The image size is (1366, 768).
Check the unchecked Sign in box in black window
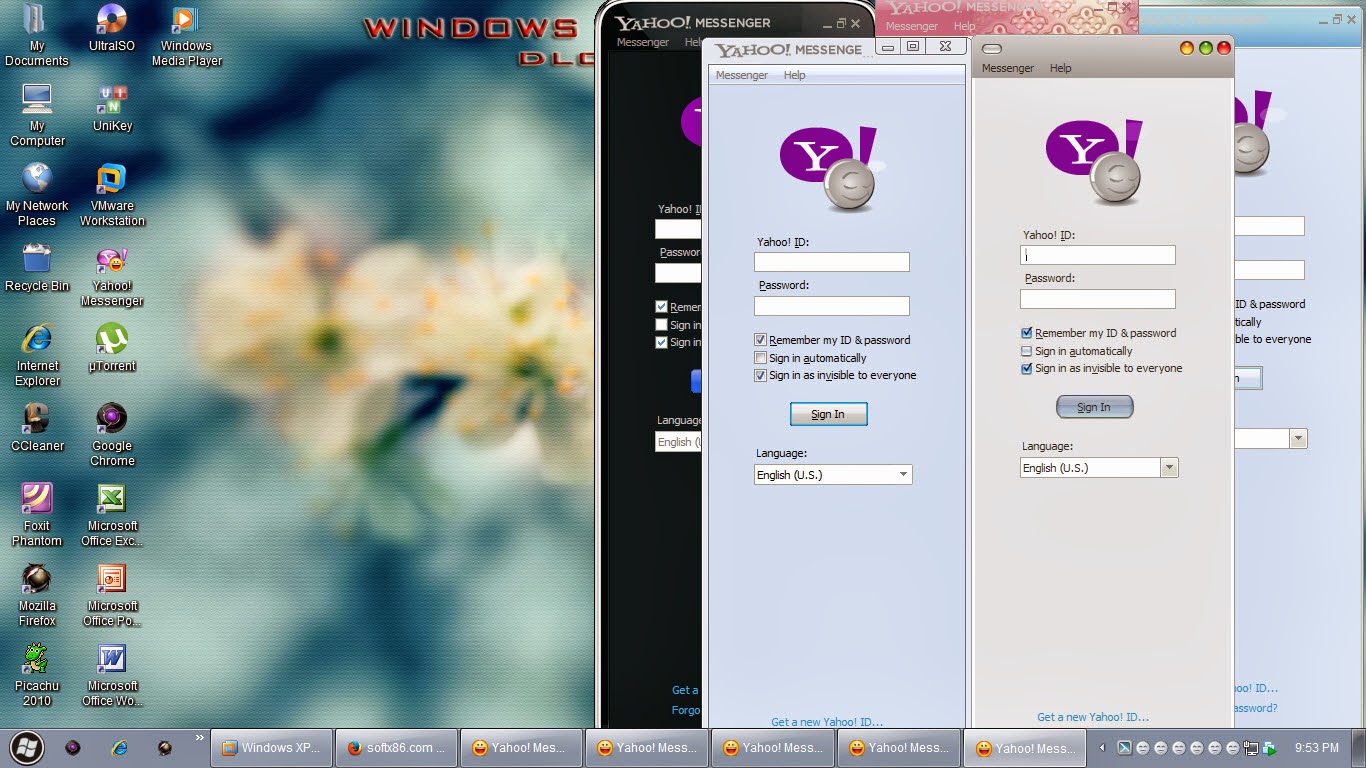pos(661,325)
